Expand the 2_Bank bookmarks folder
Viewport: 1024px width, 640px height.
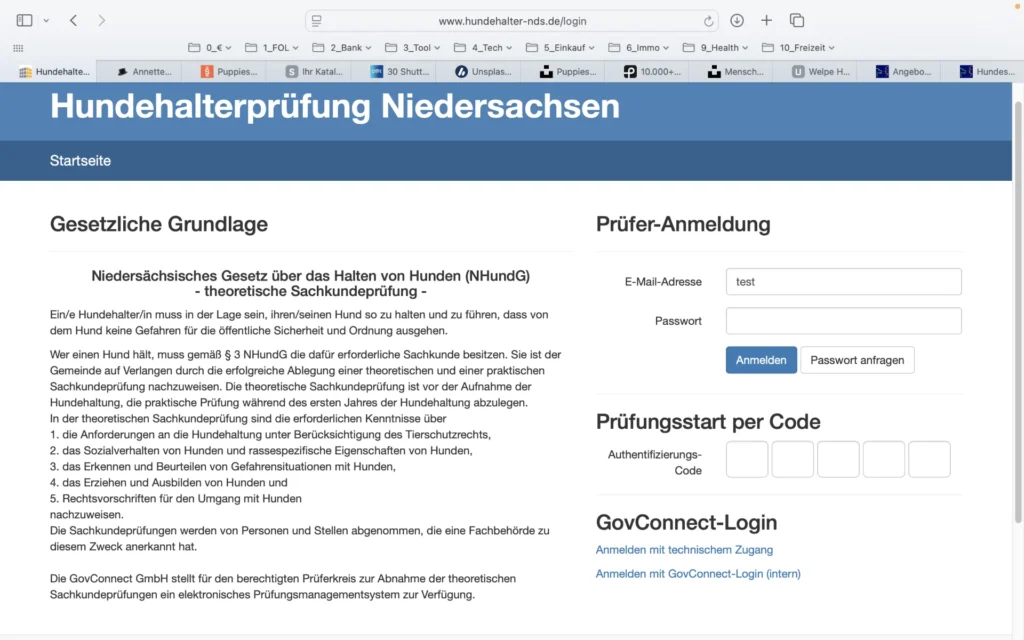pyautogui.click(x=342, y=48)
